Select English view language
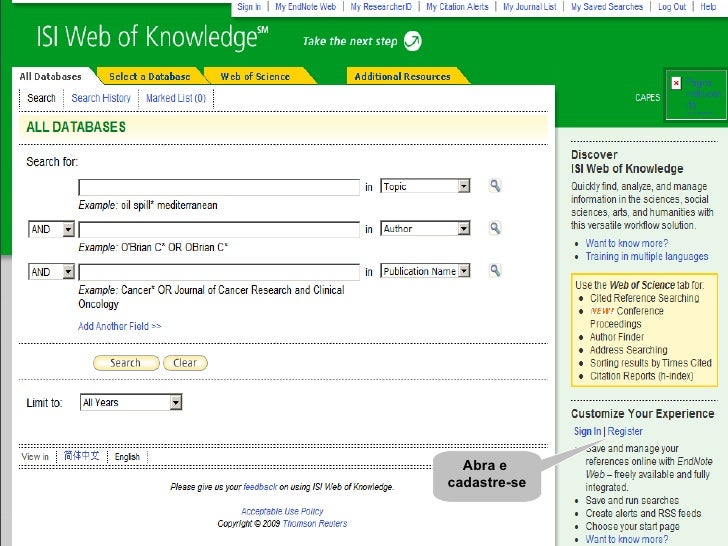 pos(127,457)
